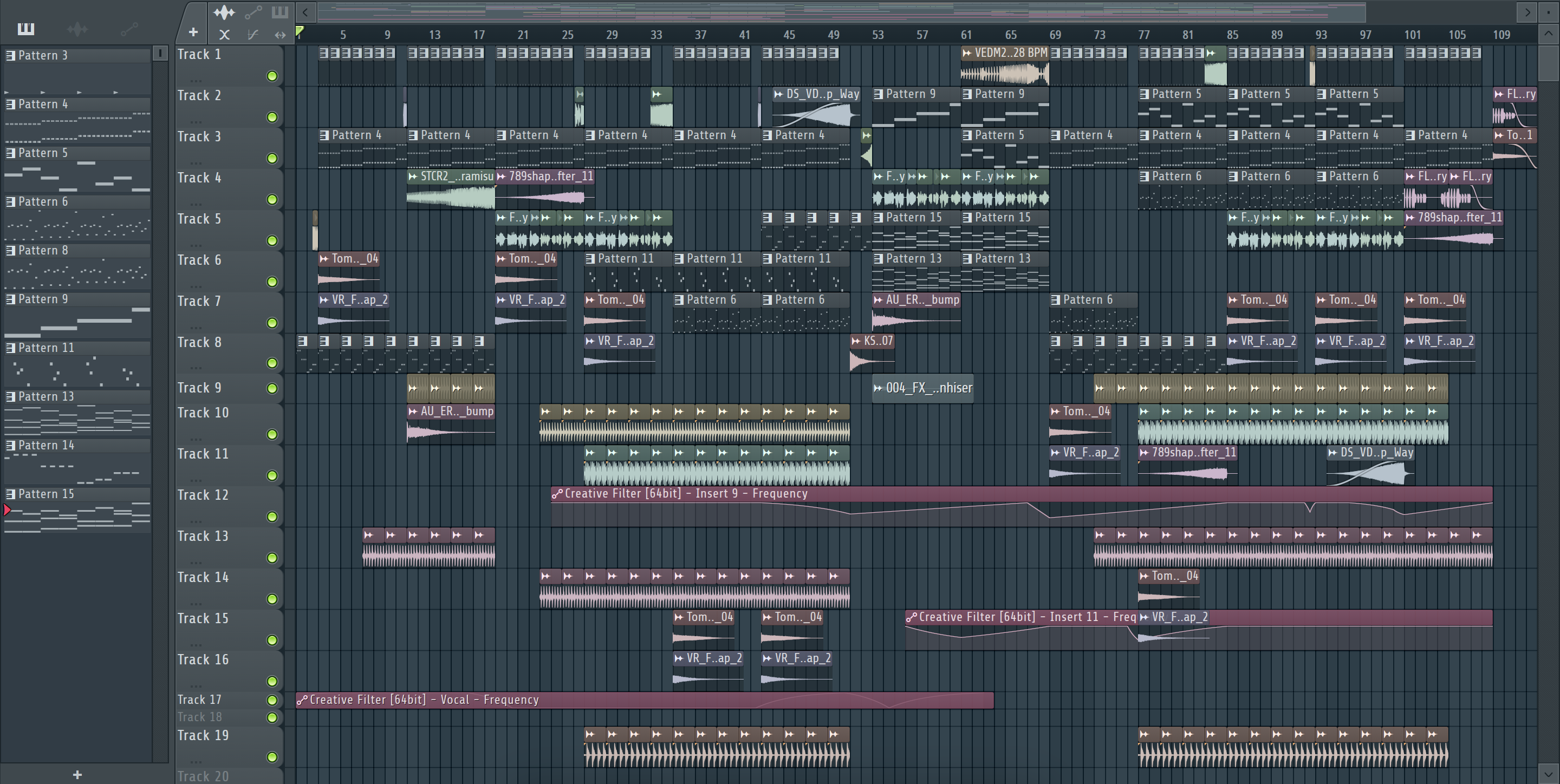Select To..1 clip on Track 3
The width and height of the screenshot is (1560, 784).
click(1514, 148)
